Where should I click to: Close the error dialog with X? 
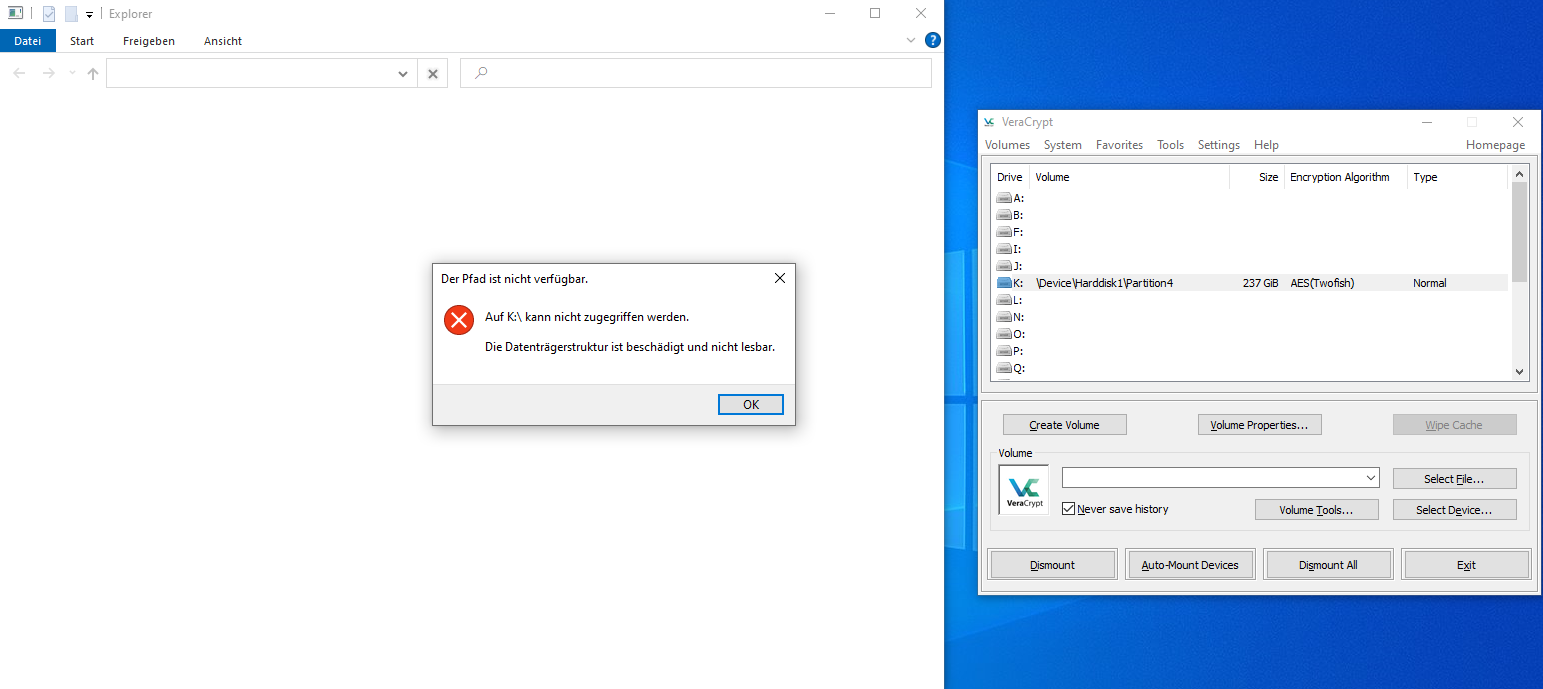click(780, 278)
